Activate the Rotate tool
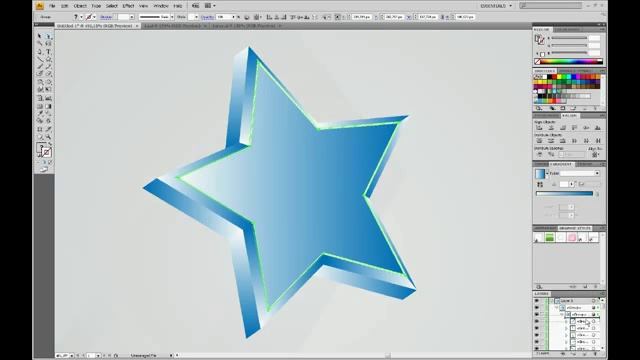This screenshot has height=360, width=640. [40, 82]
